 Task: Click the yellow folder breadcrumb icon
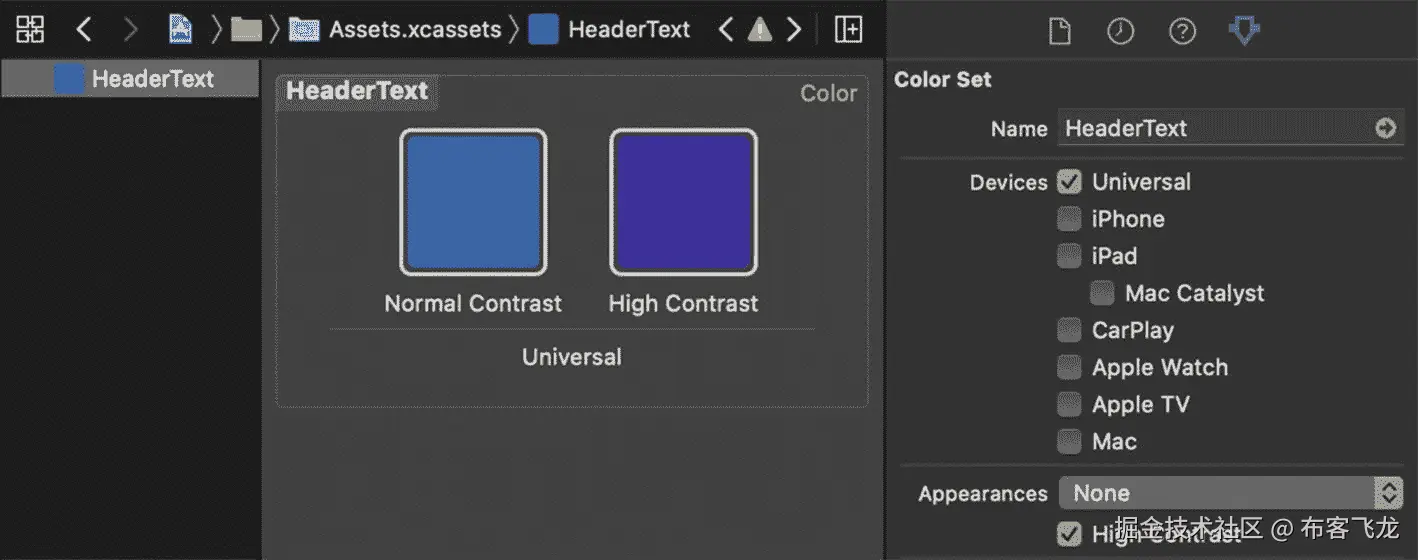tap(246, 30)
